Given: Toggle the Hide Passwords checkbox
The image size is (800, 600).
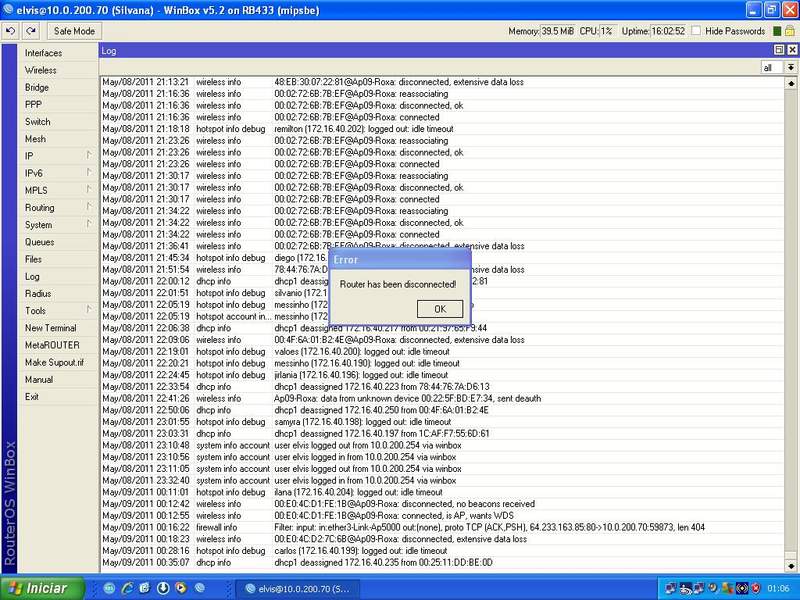Looking at the screenshot, I should point(696,31).
